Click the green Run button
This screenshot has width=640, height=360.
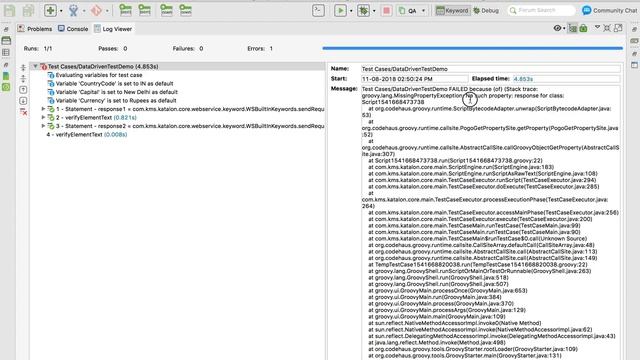pos(340,10)
